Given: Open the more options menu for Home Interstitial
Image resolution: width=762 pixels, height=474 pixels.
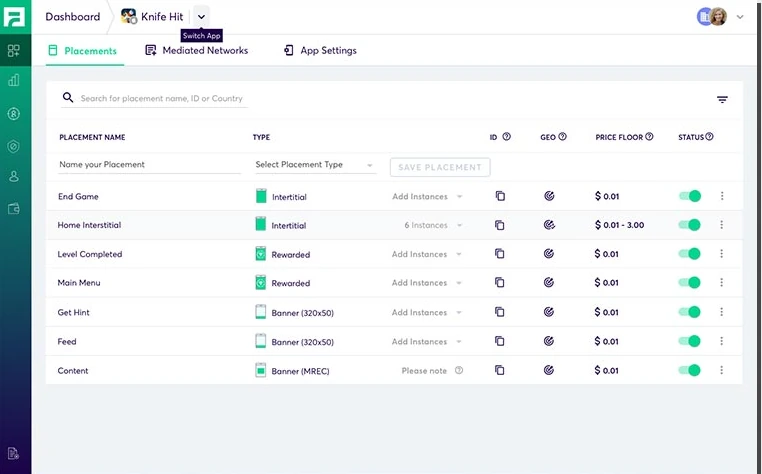Looking at the screenshot, I should tap(722, 225).
